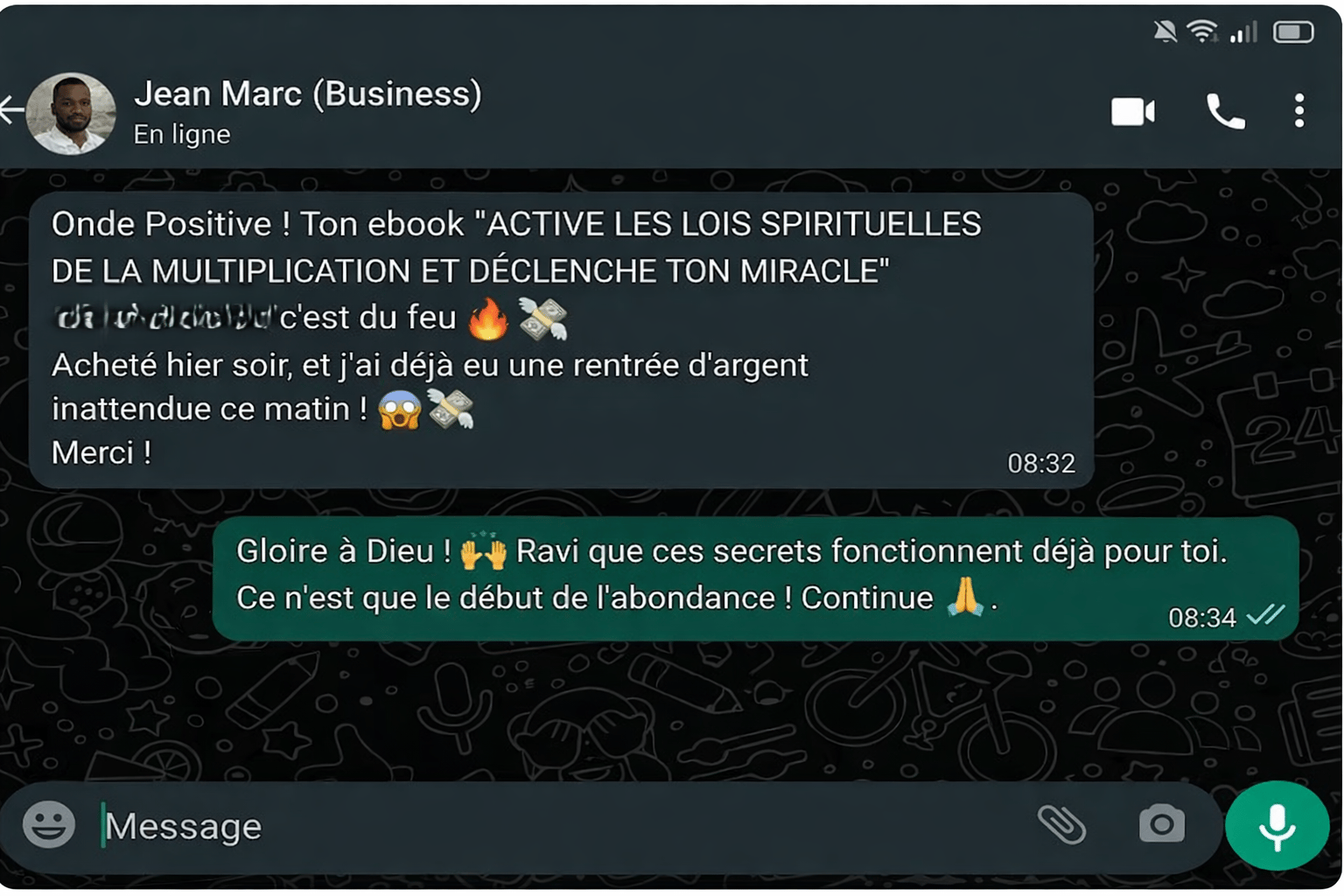Screen dimensions: 1344x896
Task: Start a video call with Jean Marc
Action: coord(1133,112)
